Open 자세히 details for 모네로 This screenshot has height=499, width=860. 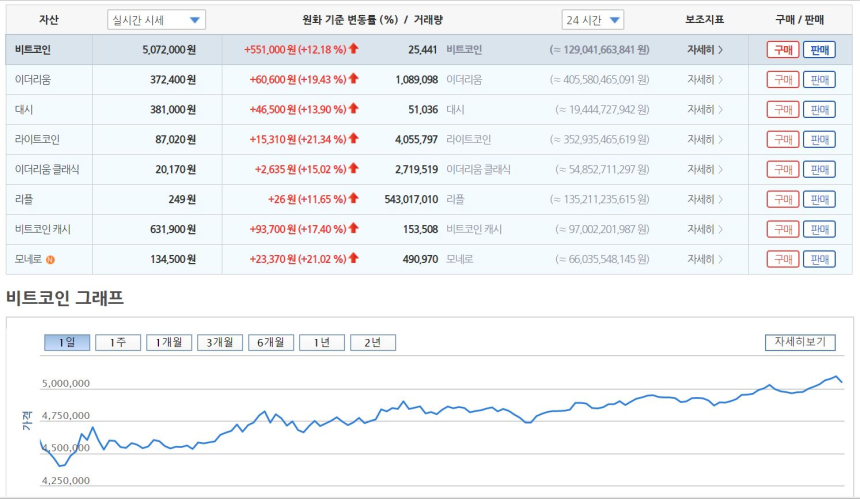pos(705,259)
